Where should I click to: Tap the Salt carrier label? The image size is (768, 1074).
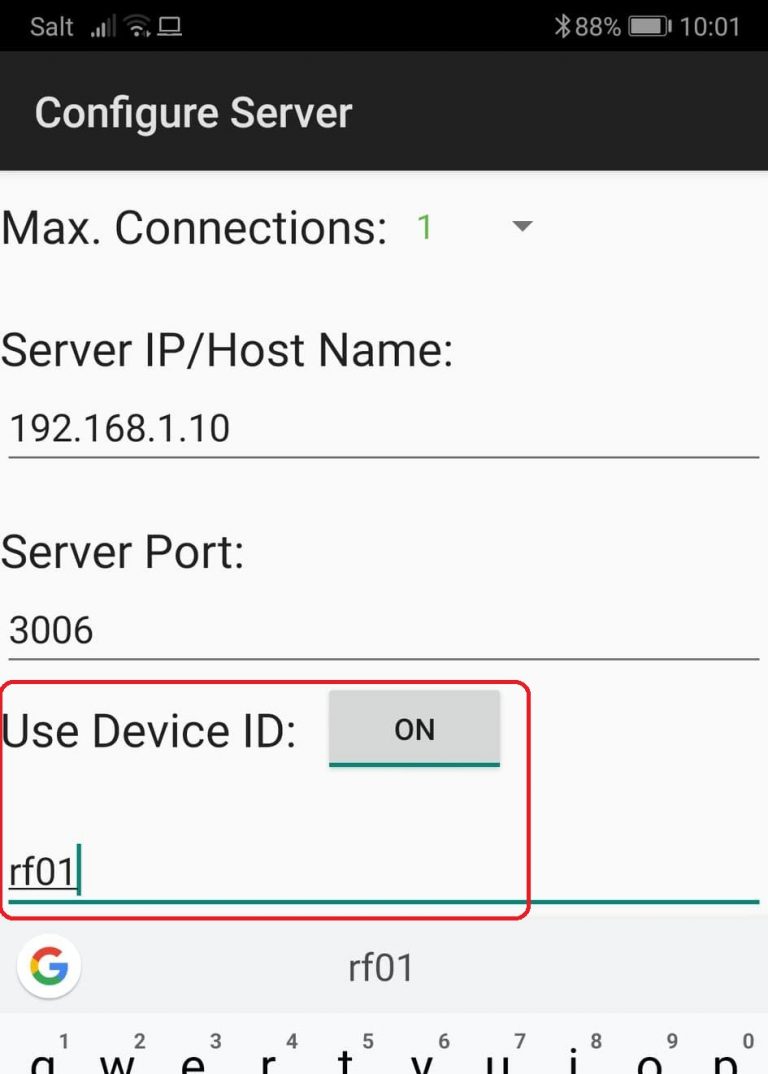(50, 26)
